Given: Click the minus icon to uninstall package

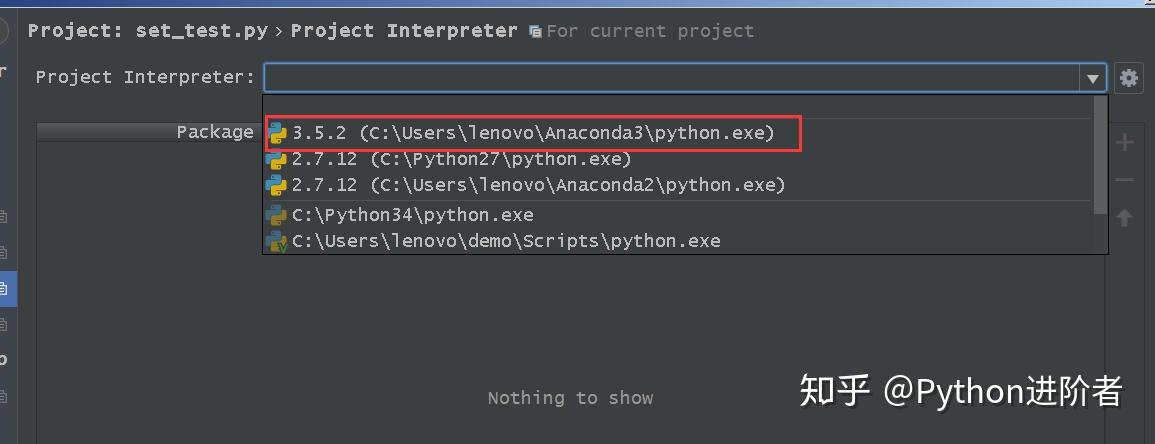Looking at the screenshot, I should pos(1125,180).
